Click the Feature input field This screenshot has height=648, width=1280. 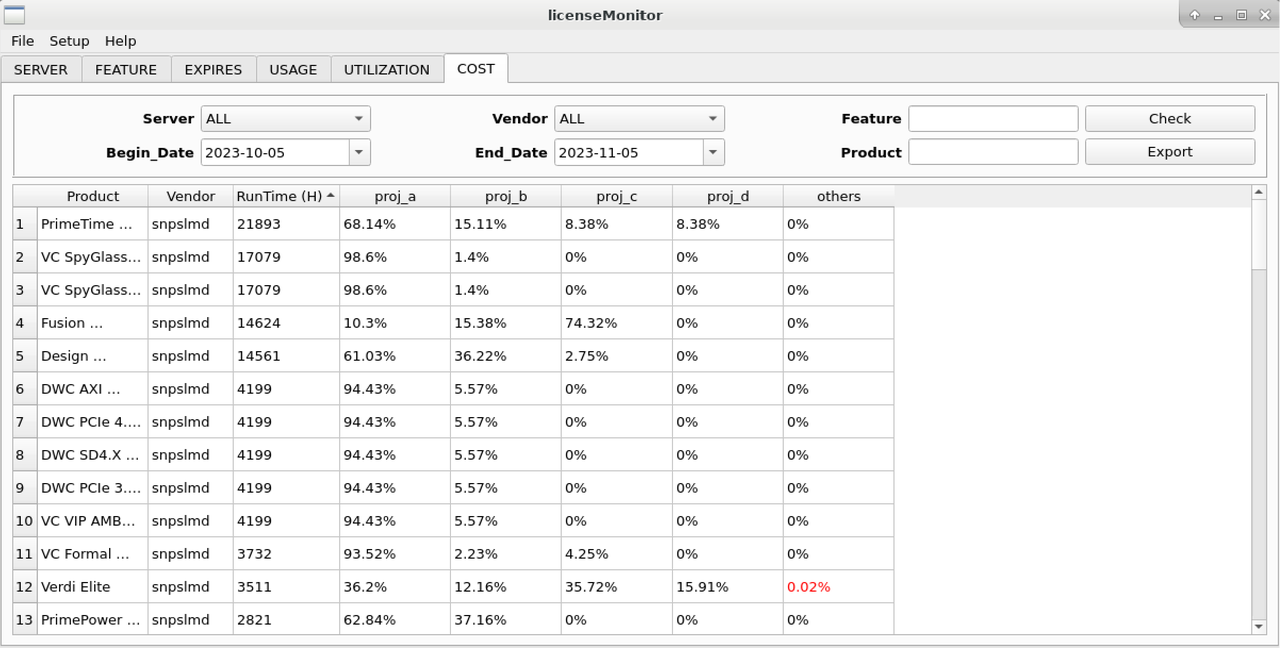tap(992, 118)
